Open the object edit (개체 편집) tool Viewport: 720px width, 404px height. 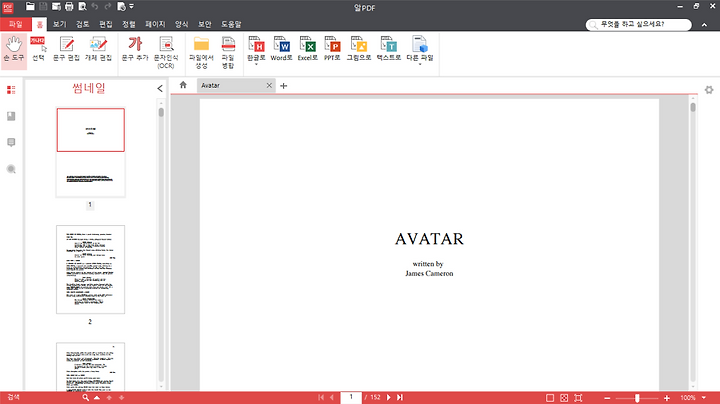pyautogui.click(x=98, y=49)
